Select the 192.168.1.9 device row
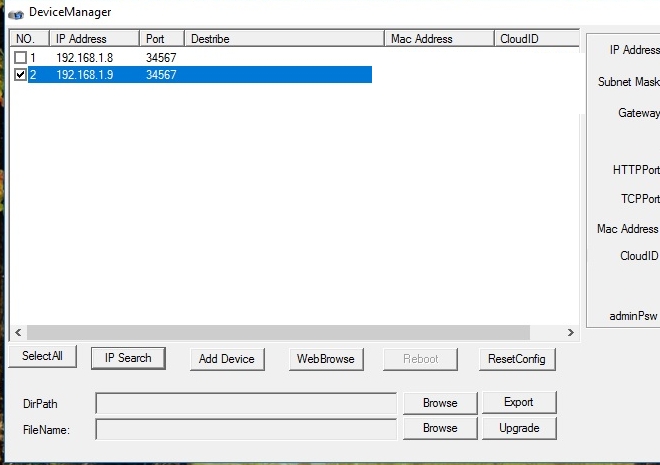This screenshot has width=660, height=465. pyautogui.click(x=90, y=75)
